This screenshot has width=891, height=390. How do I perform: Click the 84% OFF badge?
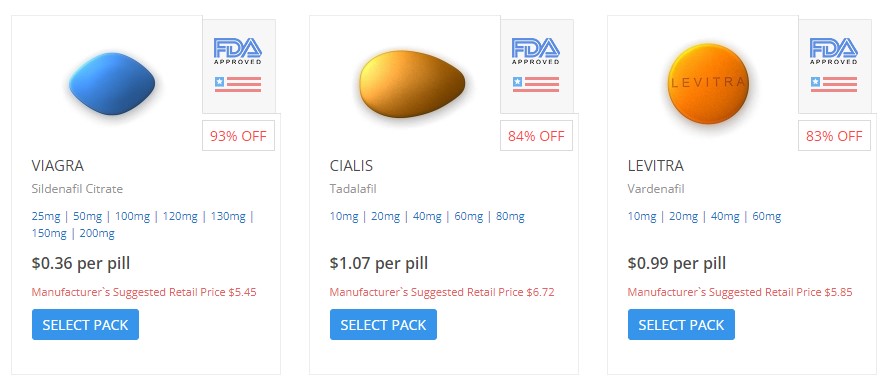536,136
